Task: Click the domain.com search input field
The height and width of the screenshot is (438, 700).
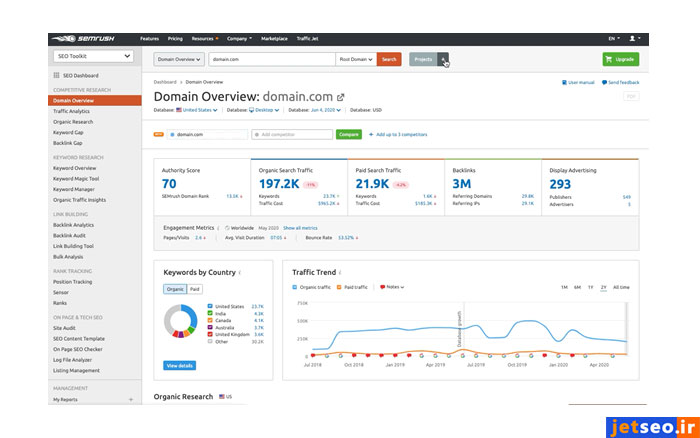Action: point(272,59)
